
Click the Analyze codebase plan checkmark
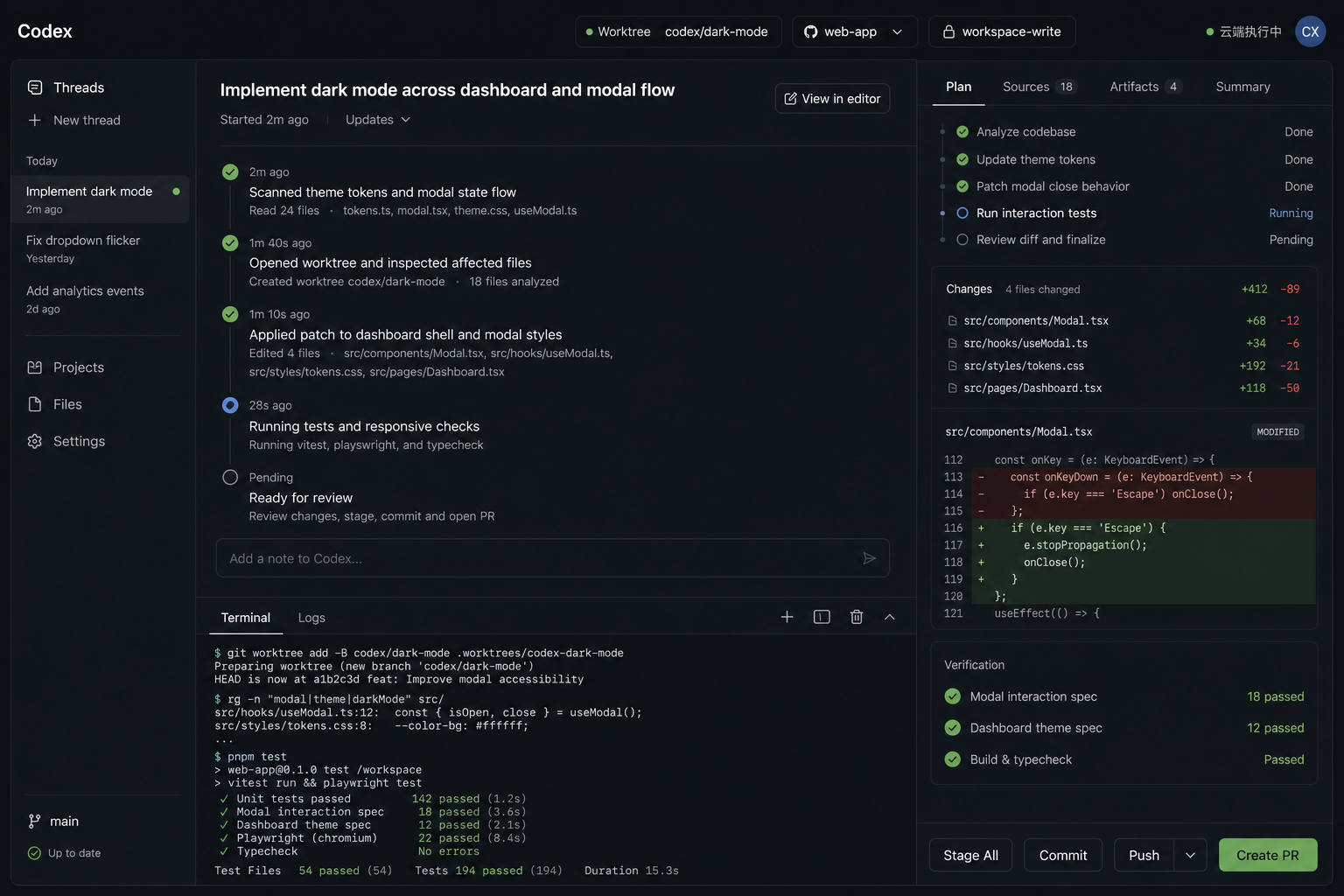(962, 132)
